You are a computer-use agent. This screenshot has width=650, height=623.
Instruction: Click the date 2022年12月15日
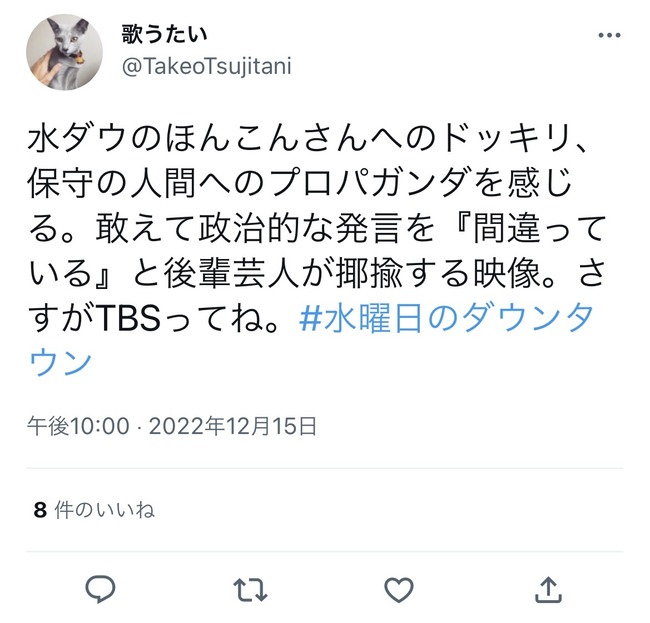click(233, 426)
